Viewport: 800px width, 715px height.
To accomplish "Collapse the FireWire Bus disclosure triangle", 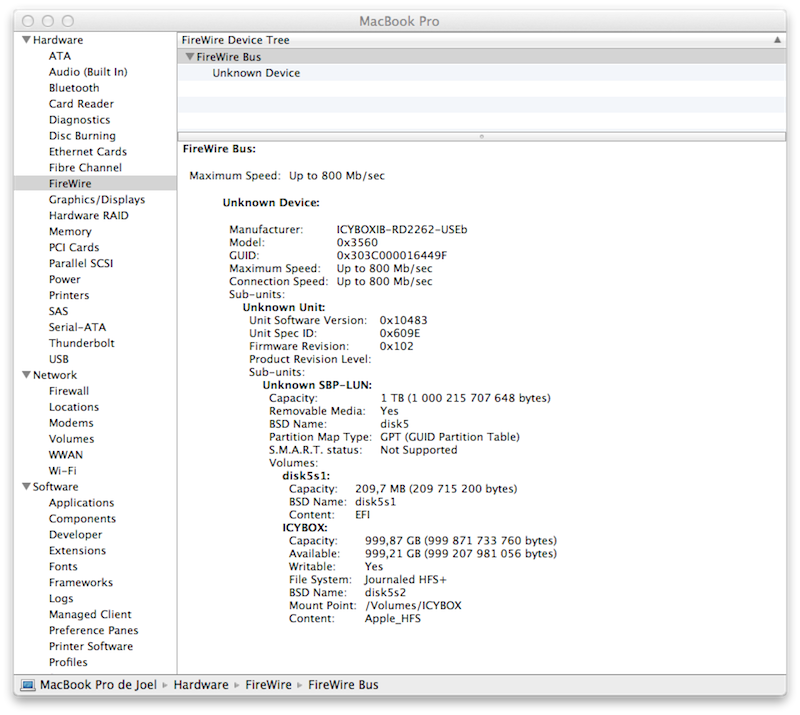I will [190, 57].
